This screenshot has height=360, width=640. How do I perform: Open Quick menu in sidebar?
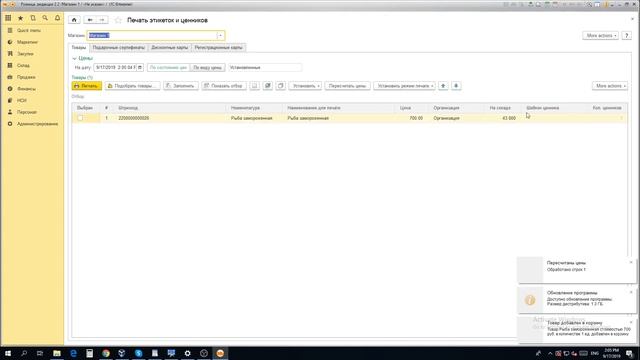pyautogui.click(x=29, y=30)
